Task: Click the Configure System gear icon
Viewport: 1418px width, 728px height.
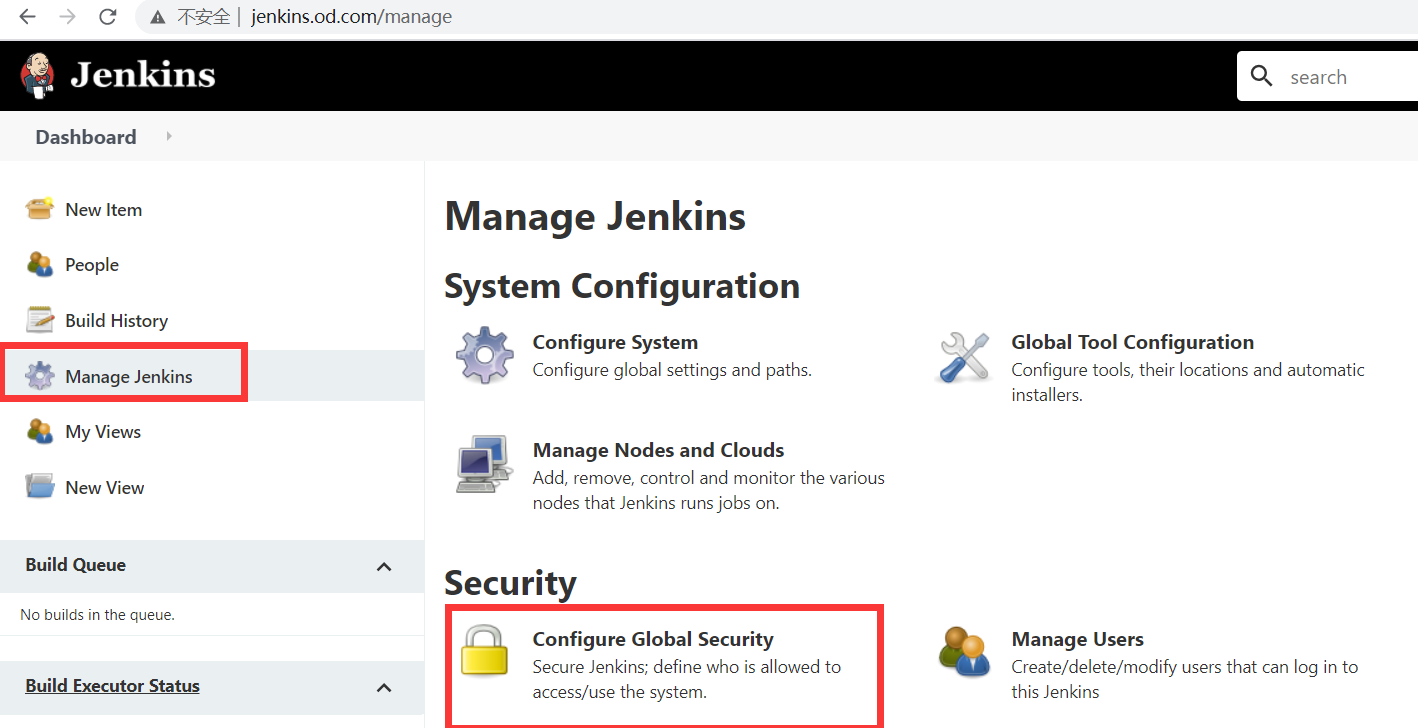Action: pyautogui.click(x=485, y=355)
